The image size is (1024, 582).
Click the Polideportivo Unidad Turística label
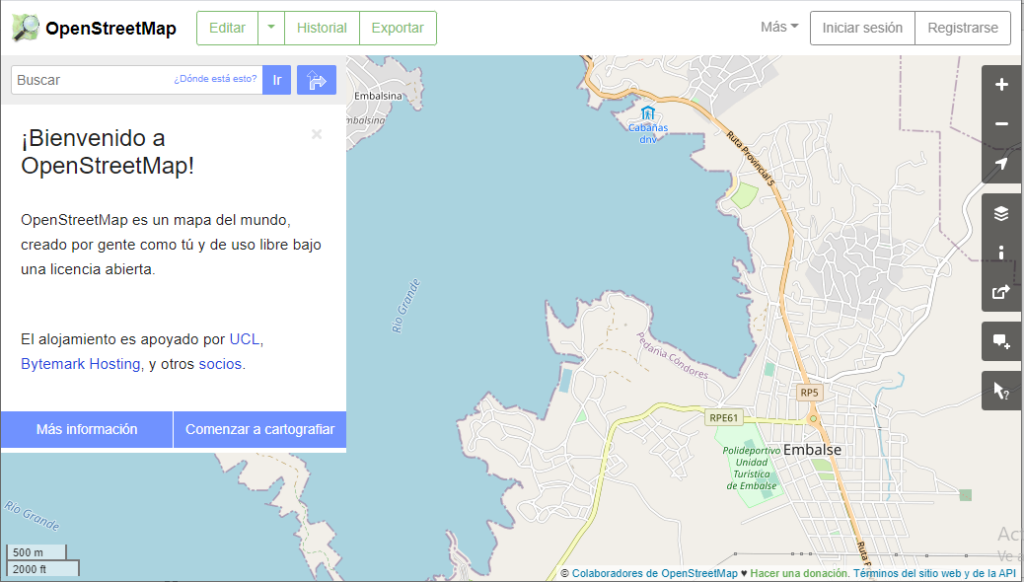[752, 468]
